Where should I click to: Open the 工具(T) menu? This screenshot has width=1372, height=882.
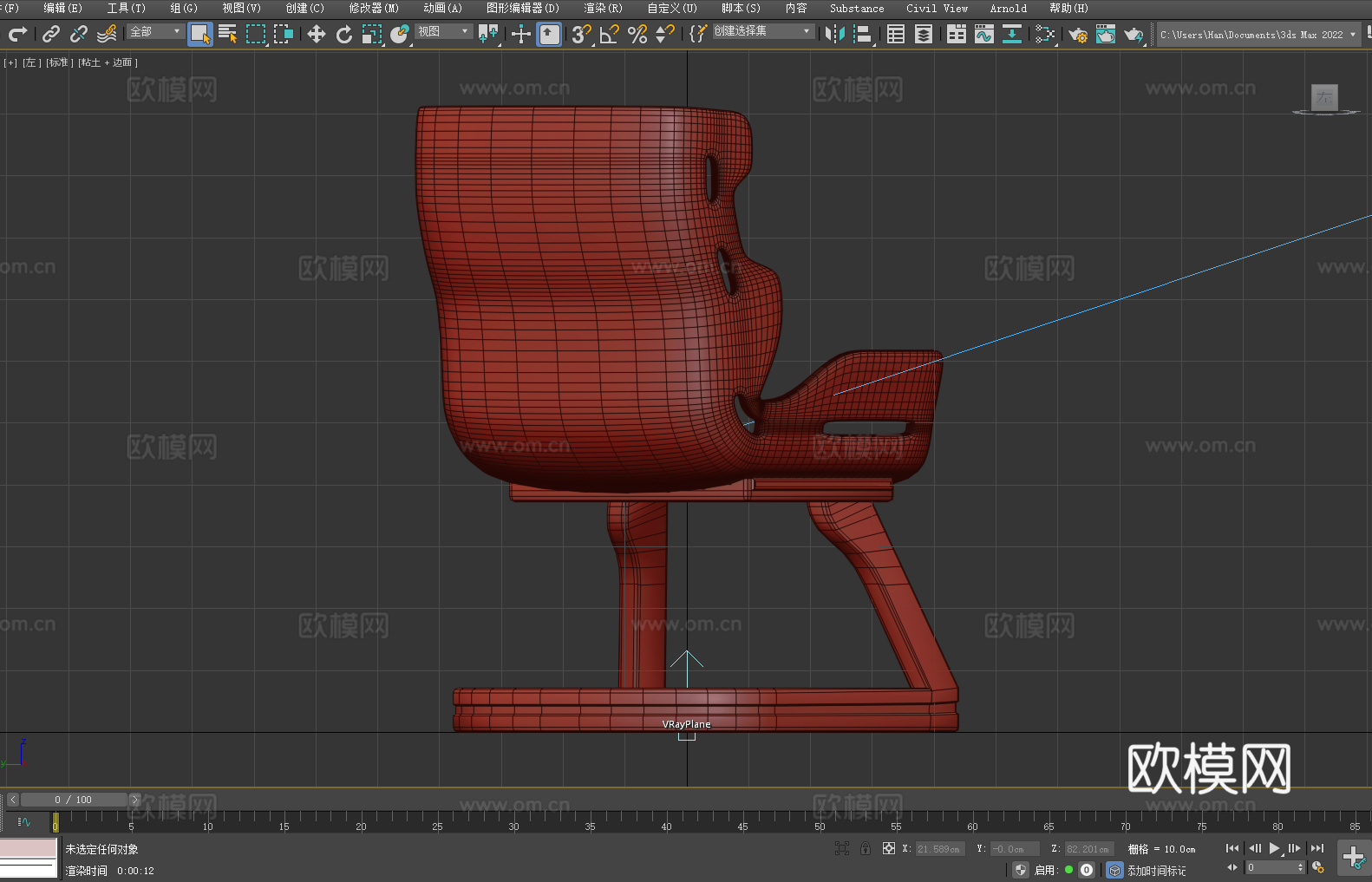(x=126, y=8)
